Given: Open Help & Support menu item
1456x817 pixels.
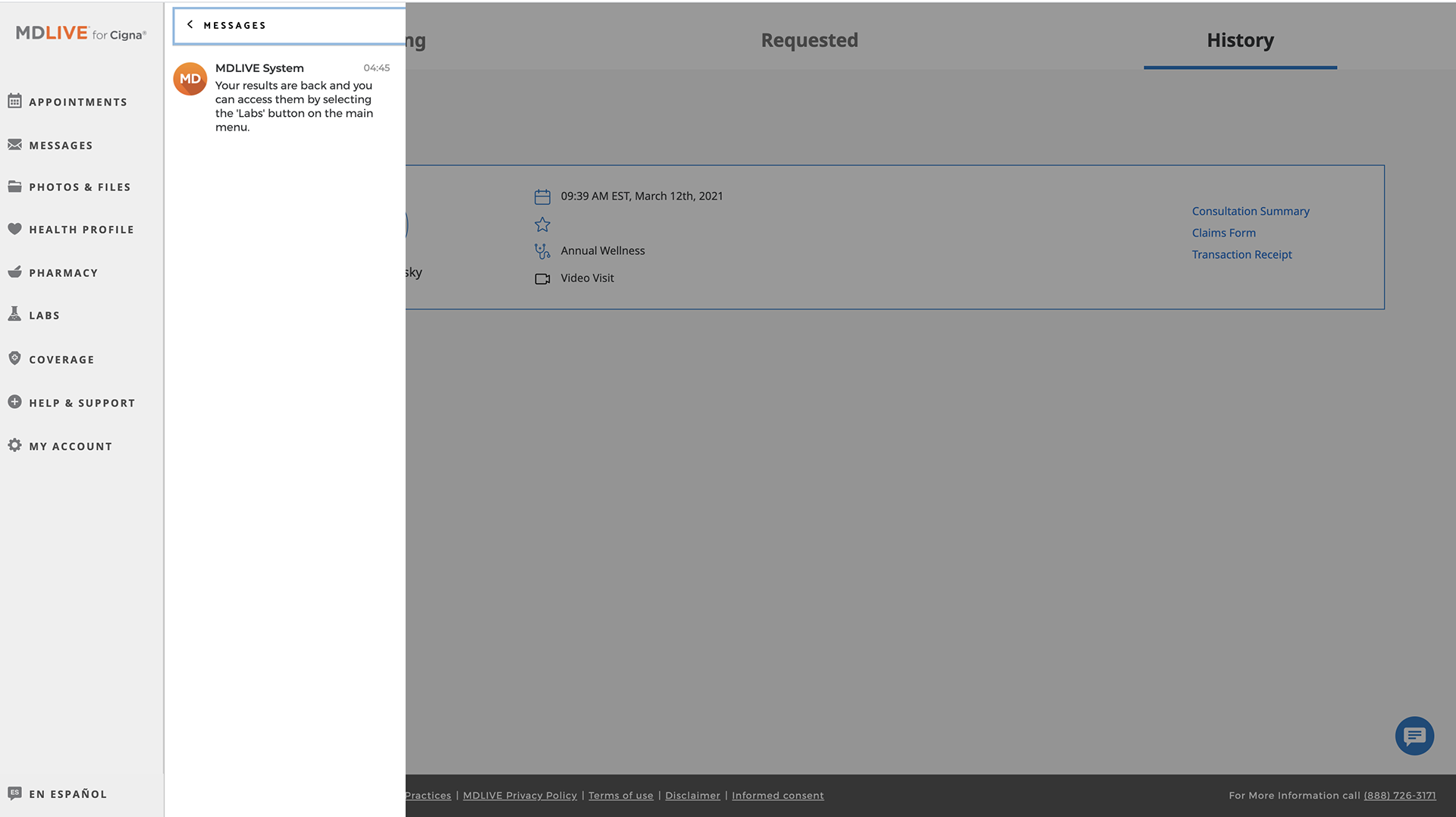Looking at the screenshot, I should [82, 403].
